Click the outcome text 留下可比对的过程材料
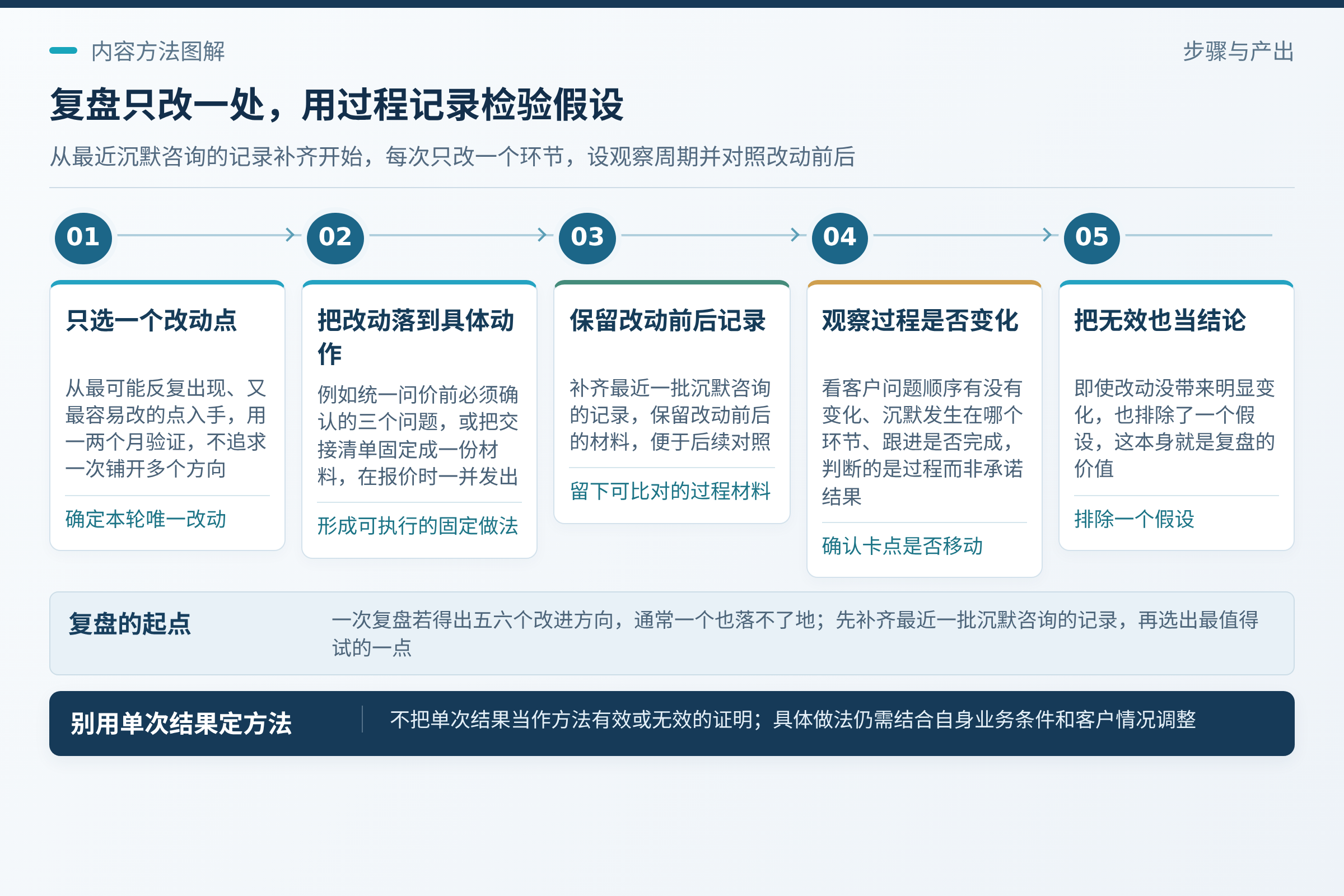The height and width of the screenshot is (896, 1344). click(670, 491)
